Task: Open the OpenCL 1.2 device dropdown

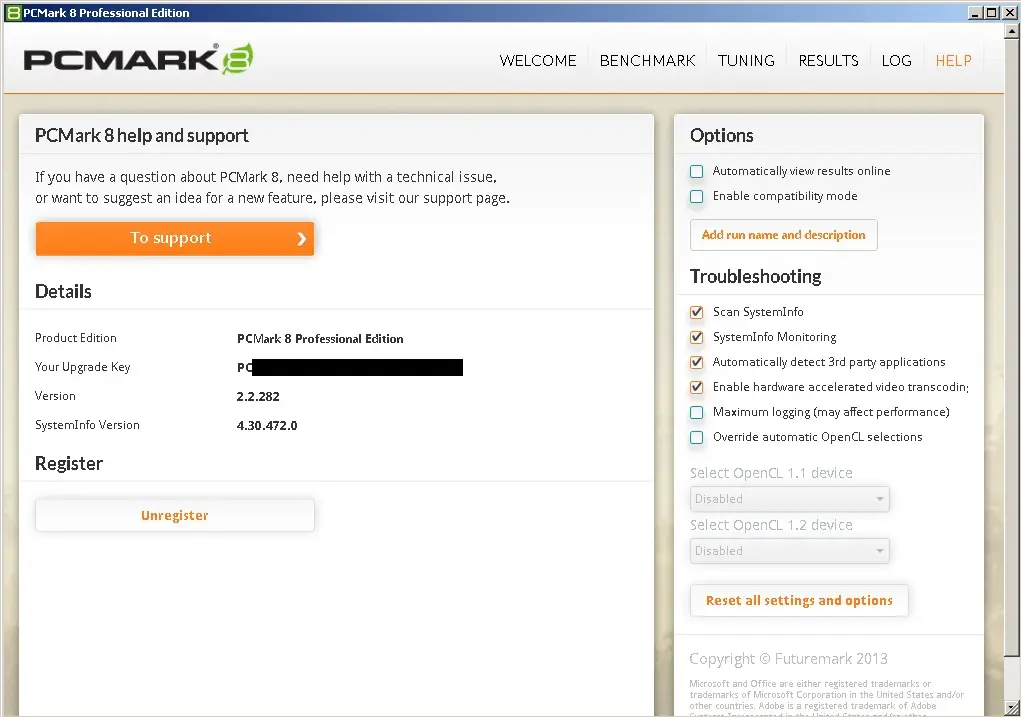Action: tap(789, 551)
